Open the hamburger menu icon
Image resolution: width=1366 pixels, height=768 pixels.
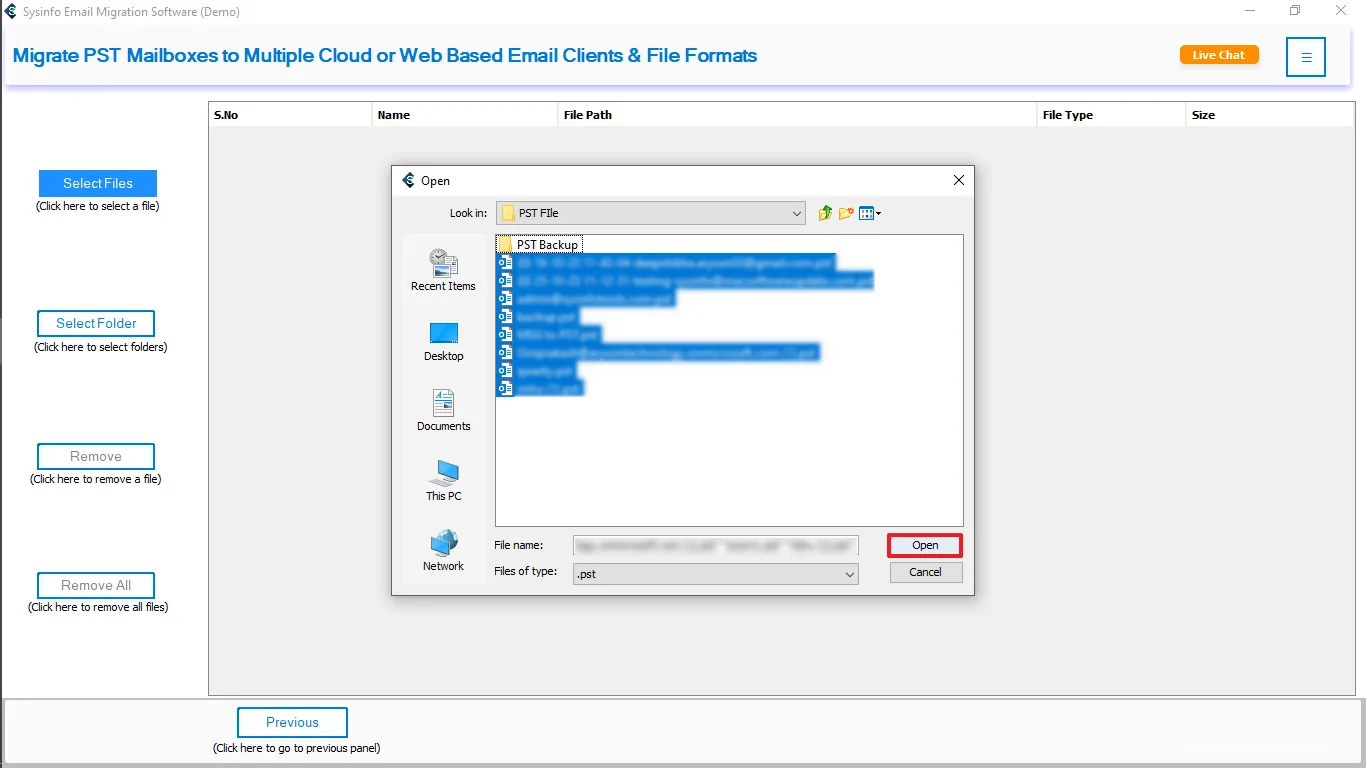pos(1306,57)
